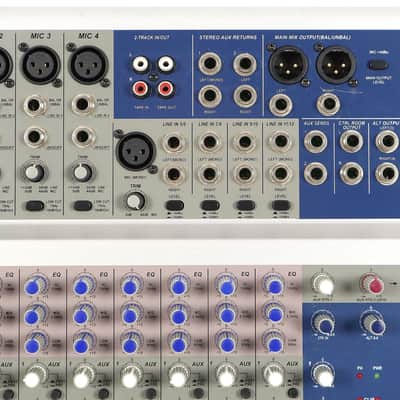
Task: Select stereo aux return 1 right jack
Action: 210,96
